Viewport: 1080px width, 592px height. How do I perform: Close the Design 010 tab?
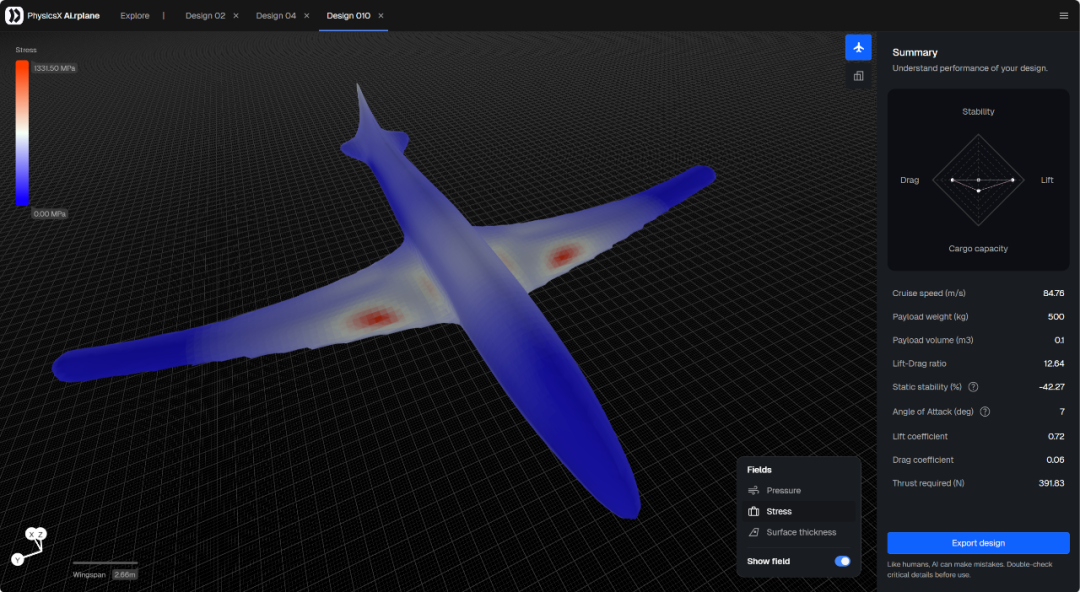pos(381,16)
